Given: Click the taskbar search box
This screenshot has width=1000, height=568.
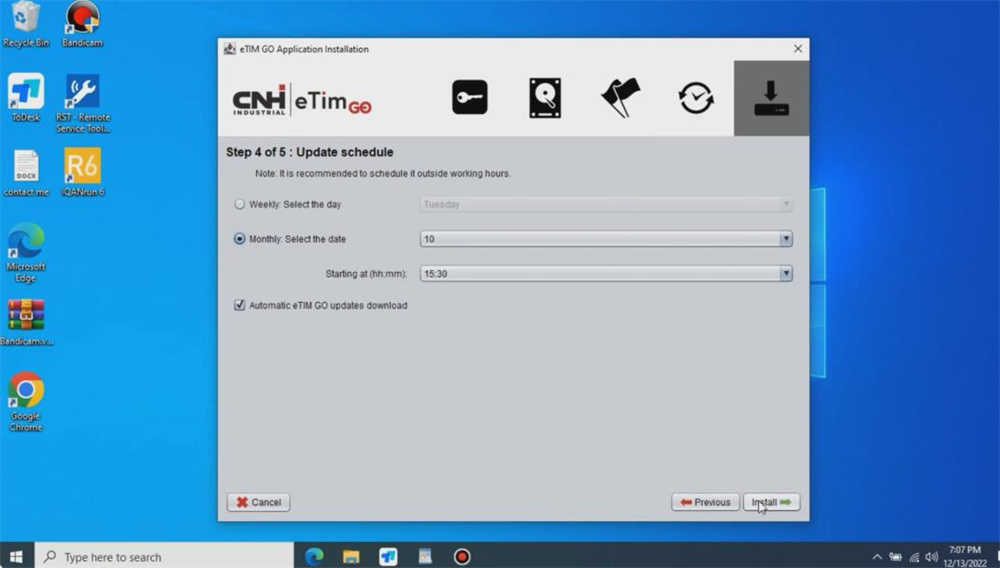Looking at the screenshot, I should pyautogui.click(x=164, y=557).
